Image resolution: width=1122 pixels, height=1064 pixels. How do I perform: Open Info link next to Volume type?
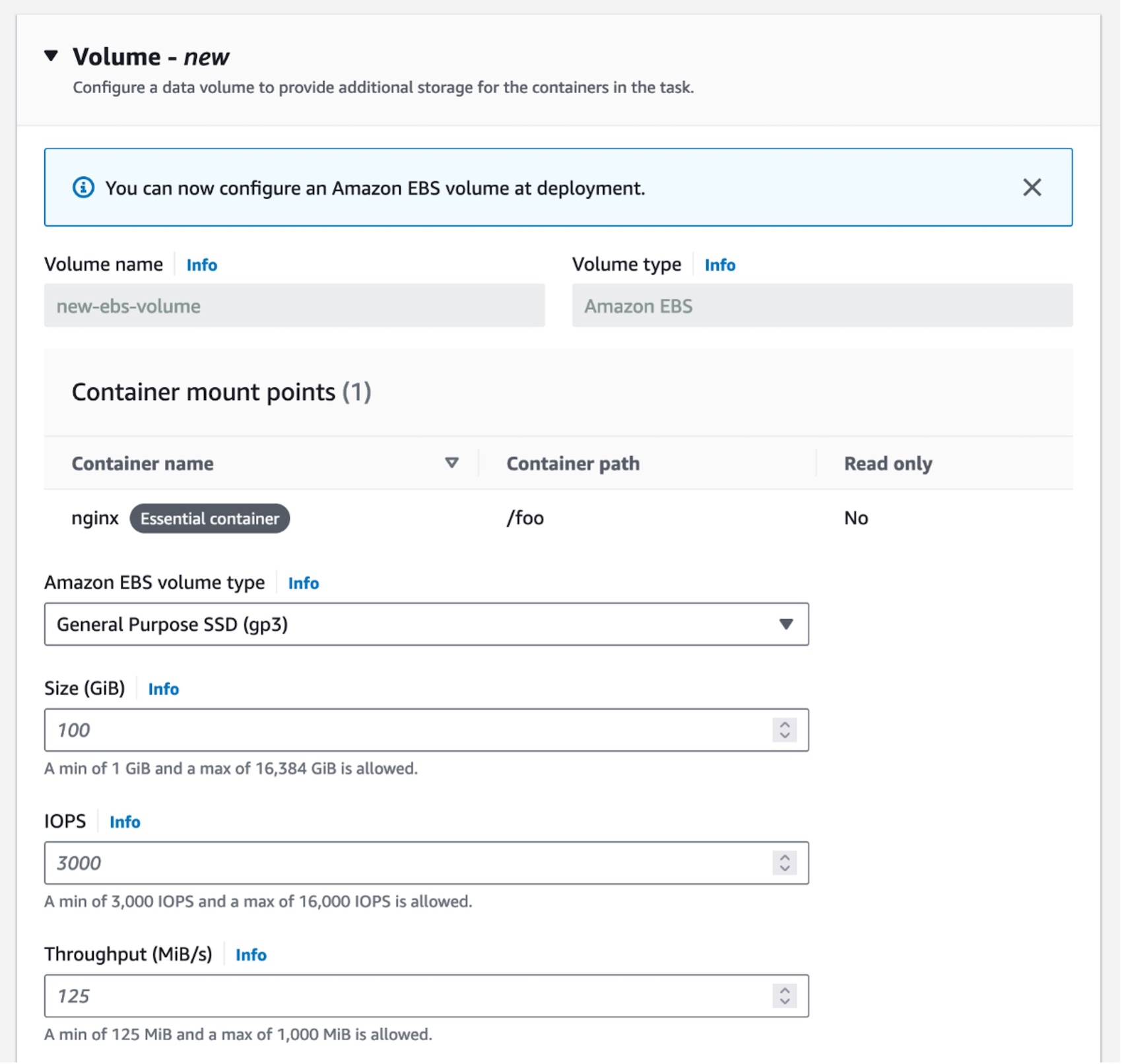[719, 265]
